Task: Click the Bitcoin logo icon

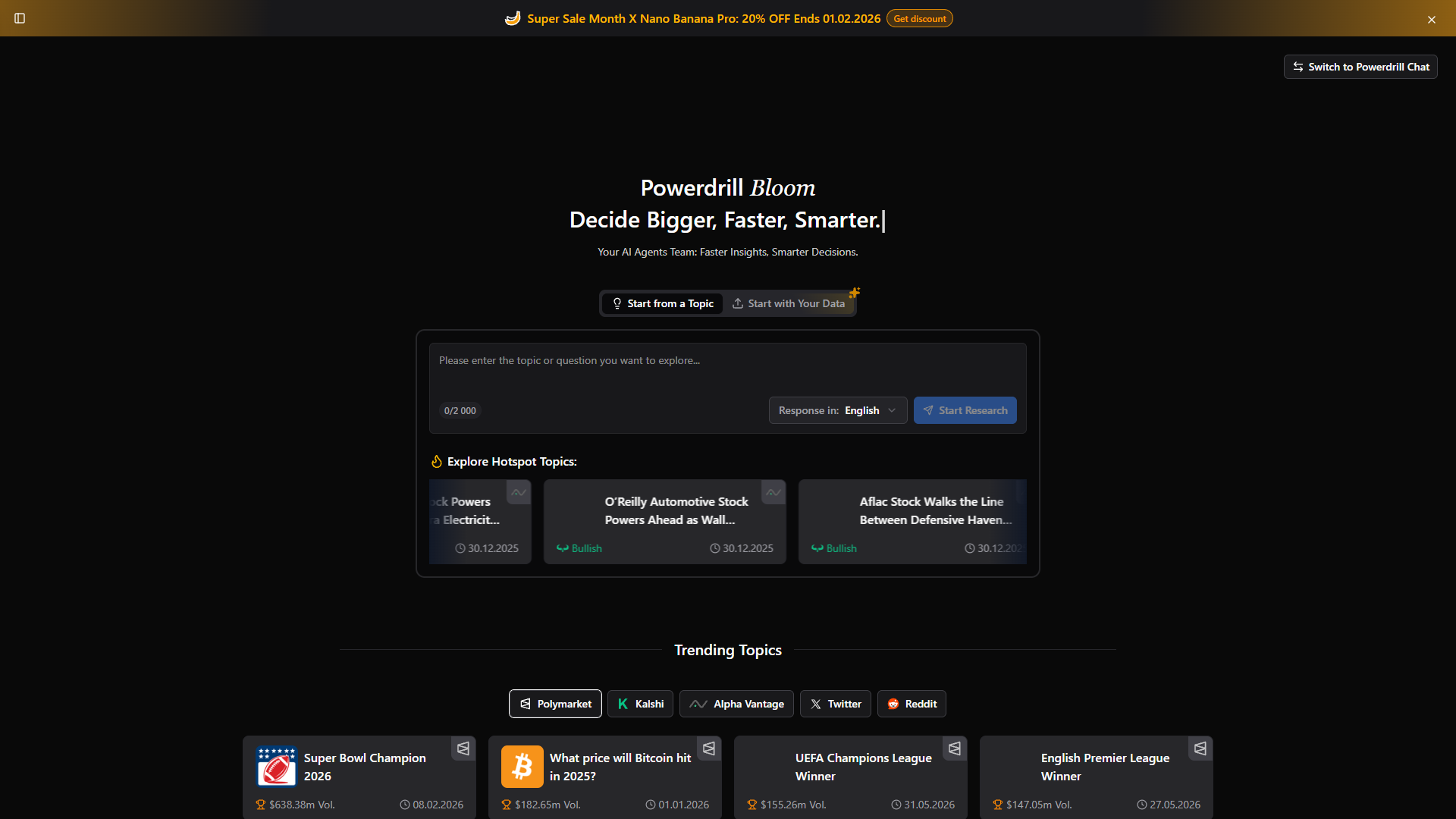Action: [x=522, y=767]
